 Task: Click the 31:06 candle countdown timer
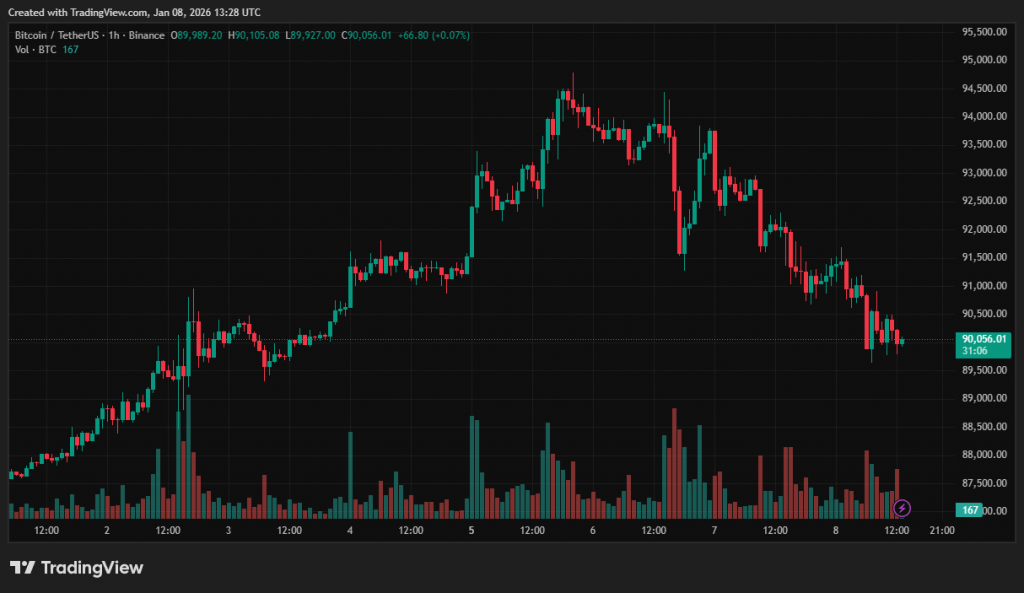974,351
